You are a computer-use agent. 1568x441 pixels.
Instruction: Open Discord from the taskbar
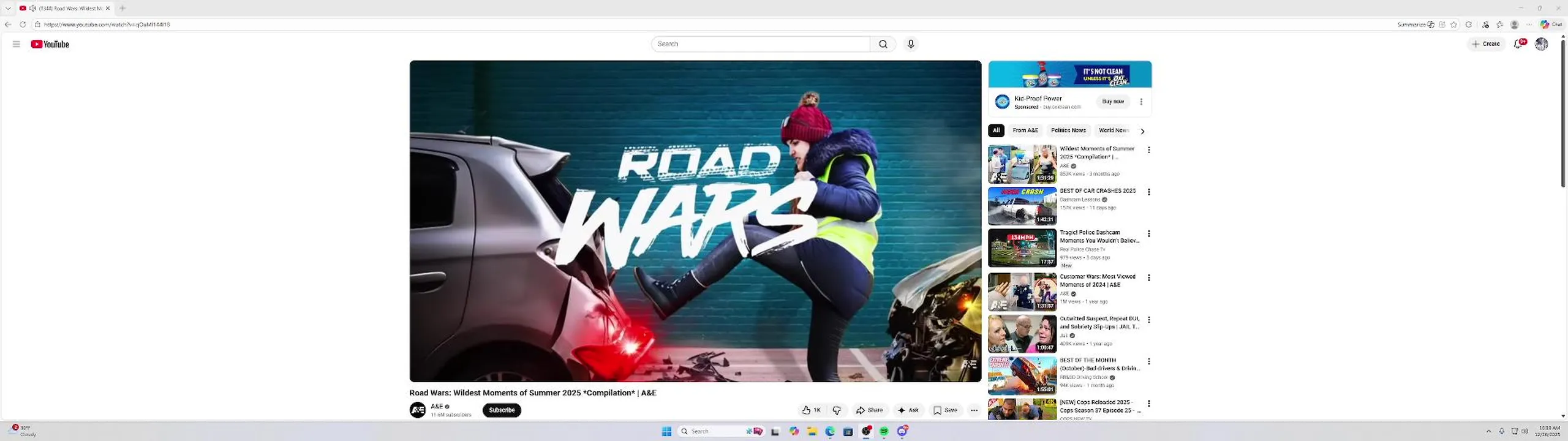pyautogui.click(x=902, y=431)
